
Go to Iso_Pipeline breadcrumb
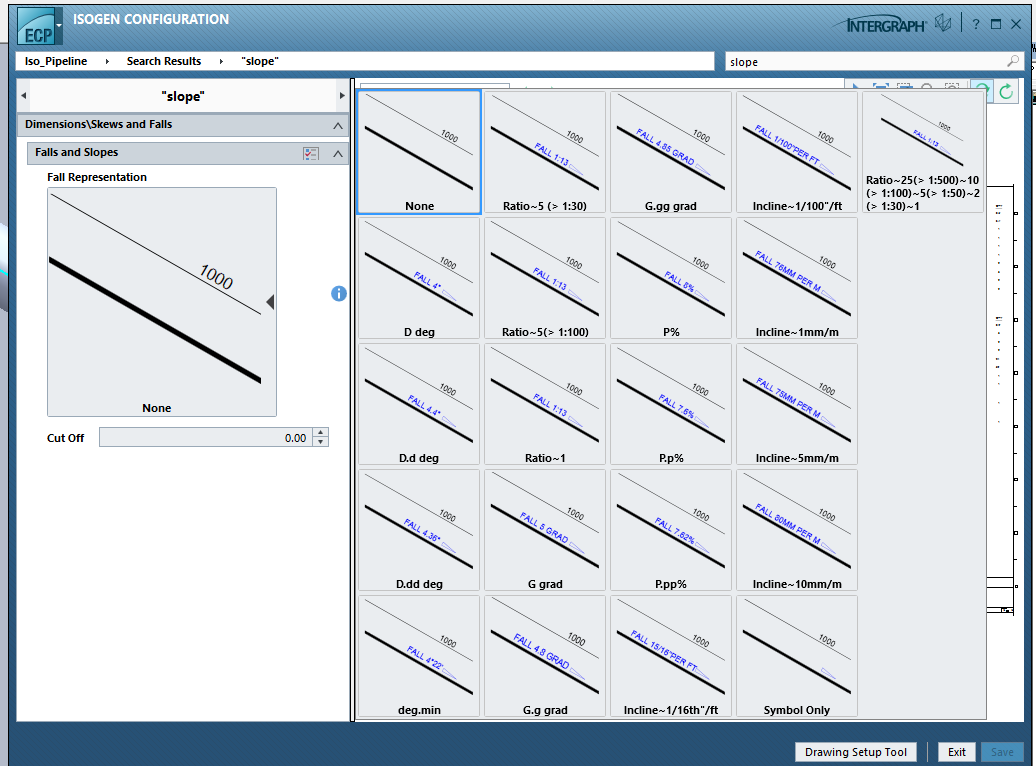coord(56,61)
